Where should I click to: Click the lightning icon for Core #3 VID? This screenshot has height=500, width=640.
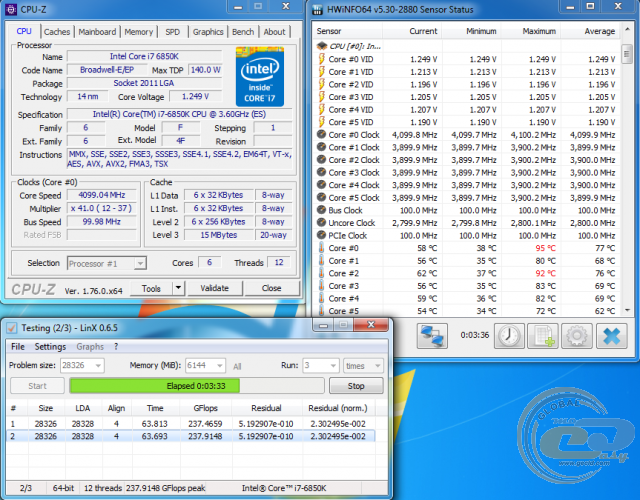(321, 97)
